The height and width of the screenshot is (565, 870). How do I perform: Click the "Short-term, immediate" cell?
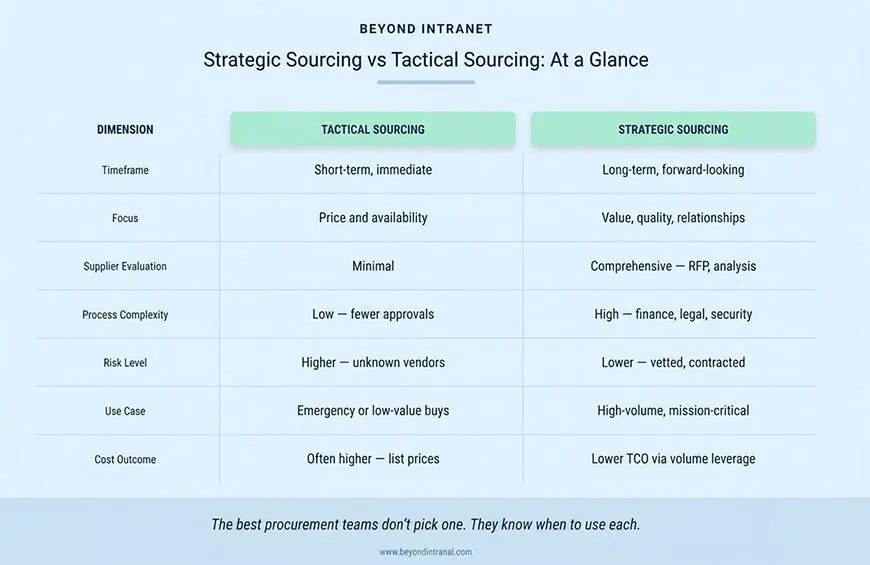coord(373,170)
